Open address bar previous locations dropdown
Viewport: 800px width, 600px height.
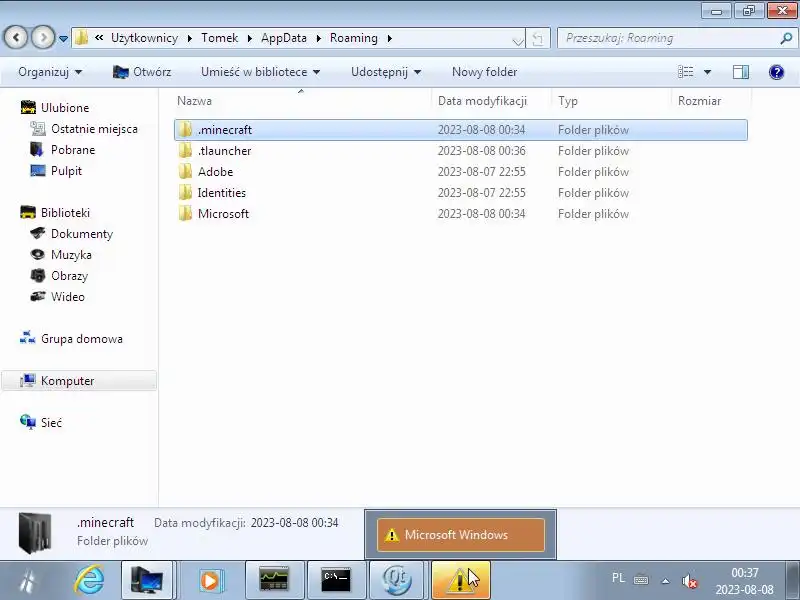point(517,40)
